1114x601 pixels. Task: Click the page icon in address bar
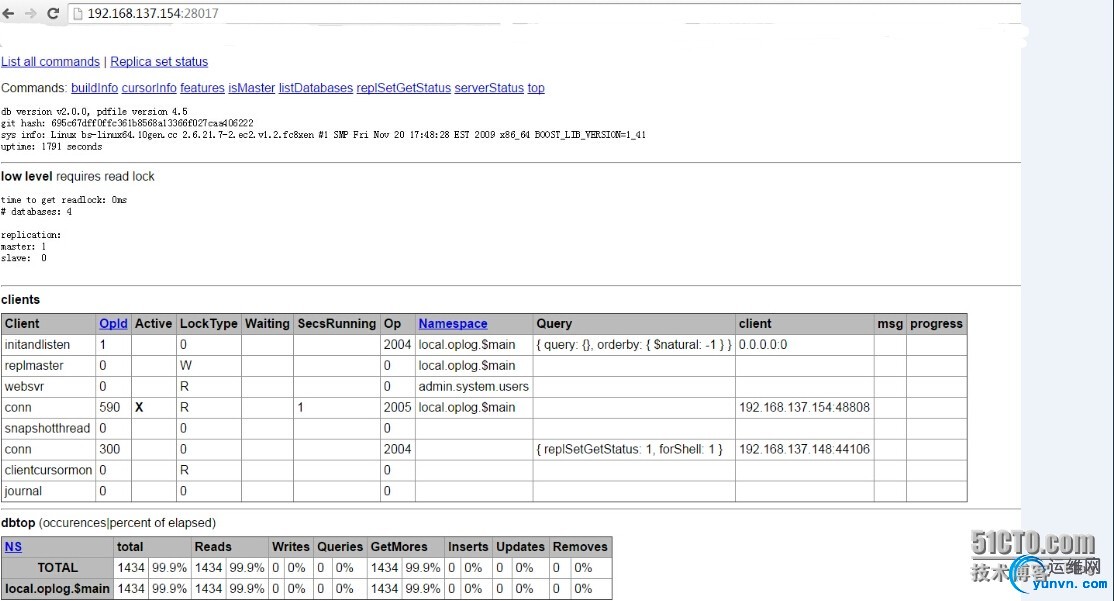click(78, 13)
